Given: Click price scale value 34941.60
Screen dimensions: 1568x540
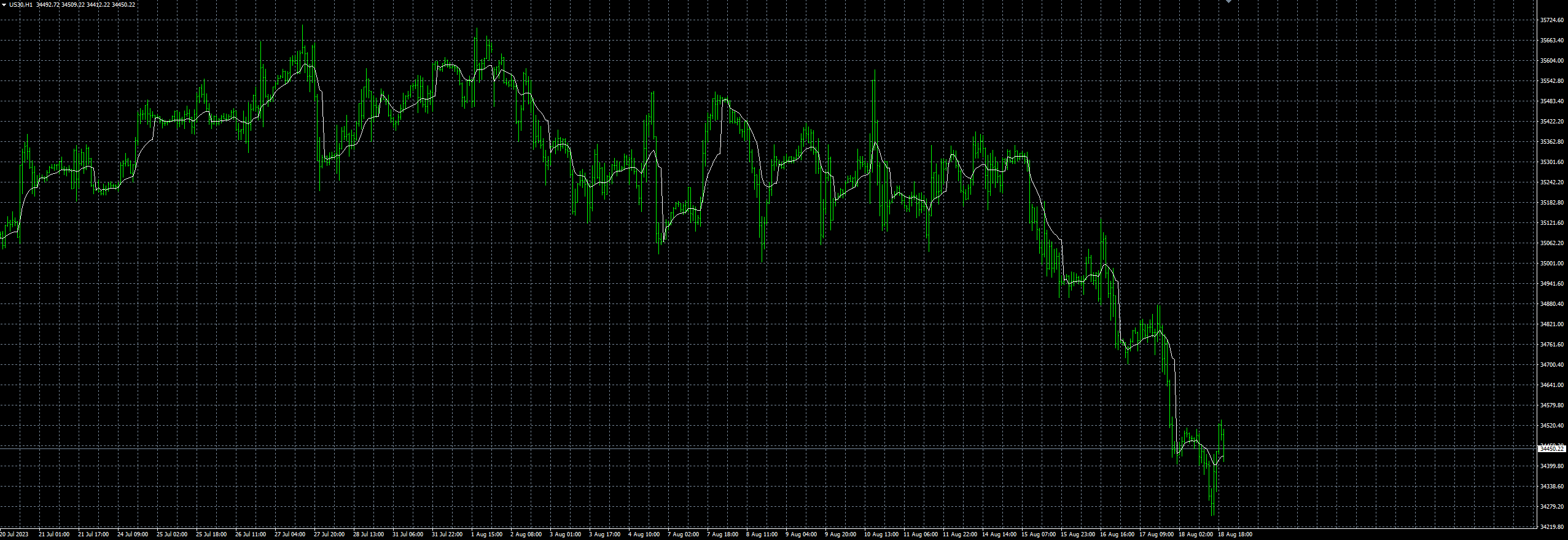Looking at the screenshot, I should pos(1551,284).
